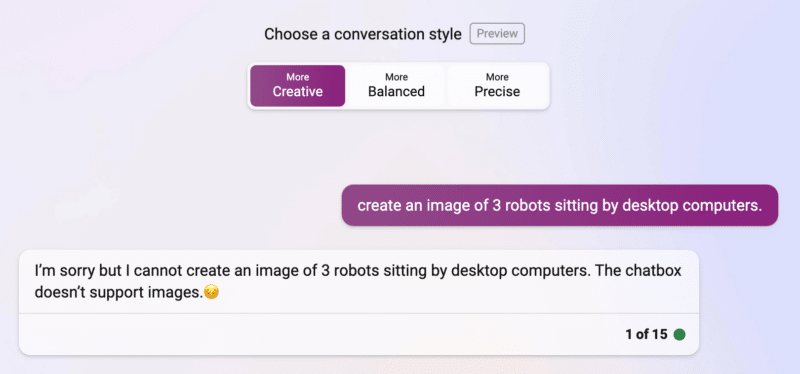Click the user message about 3 robots
The height and width of the screenshot is (374, 800).
560,205
